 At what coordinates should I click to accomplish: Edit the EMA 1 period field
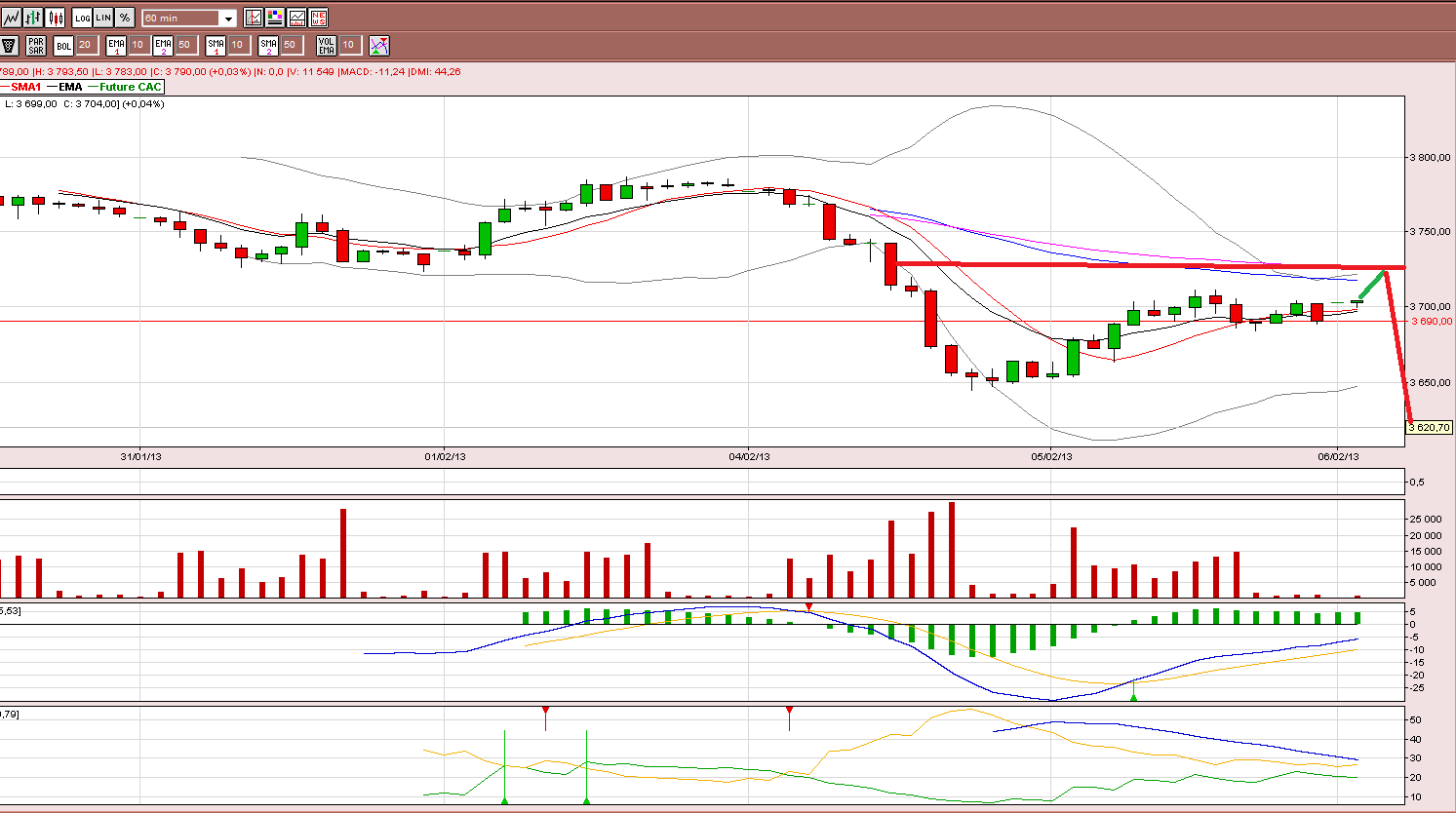pyautogui.click(x=138, y=45)
